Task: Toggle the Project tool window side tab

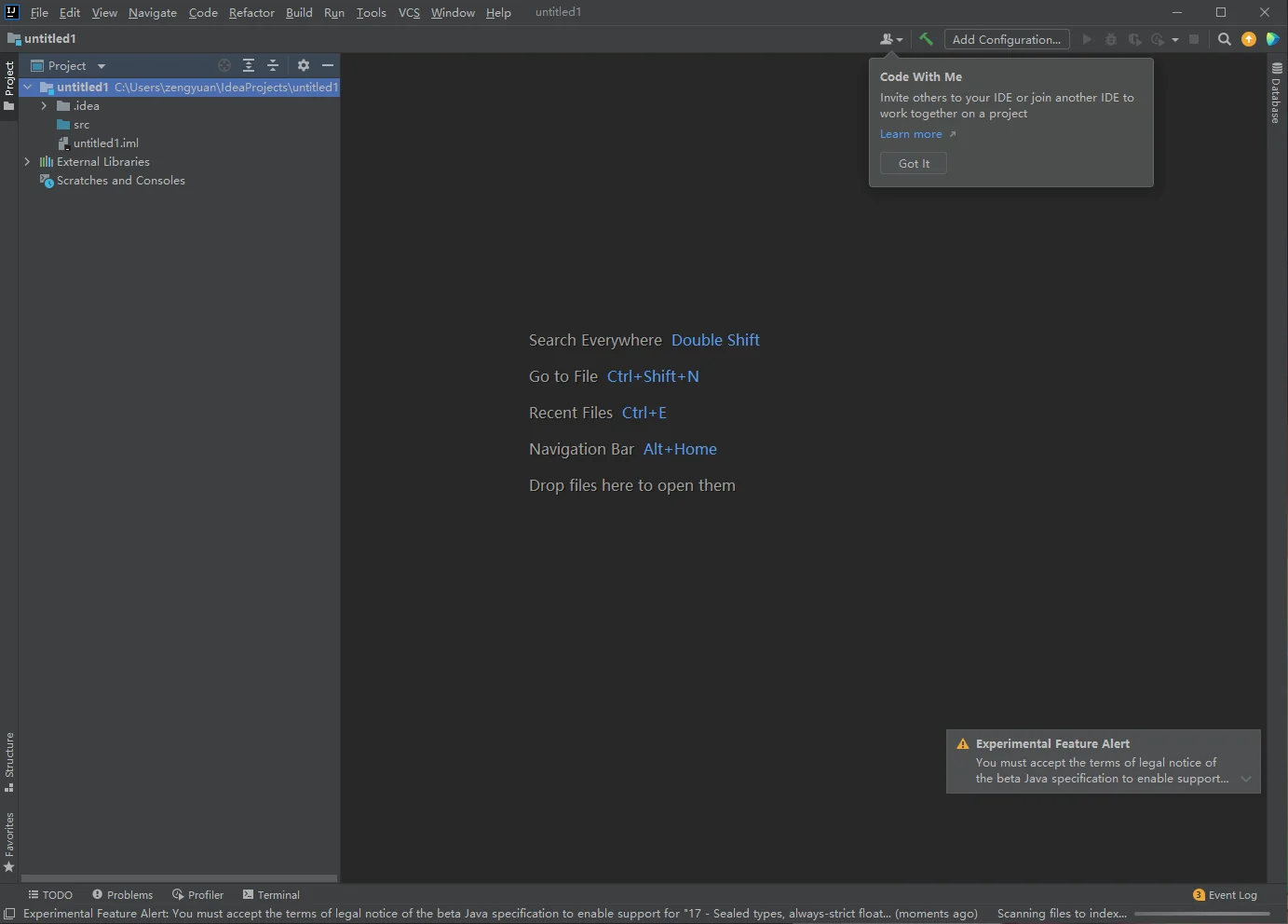Action: click(x=9, y=85)
